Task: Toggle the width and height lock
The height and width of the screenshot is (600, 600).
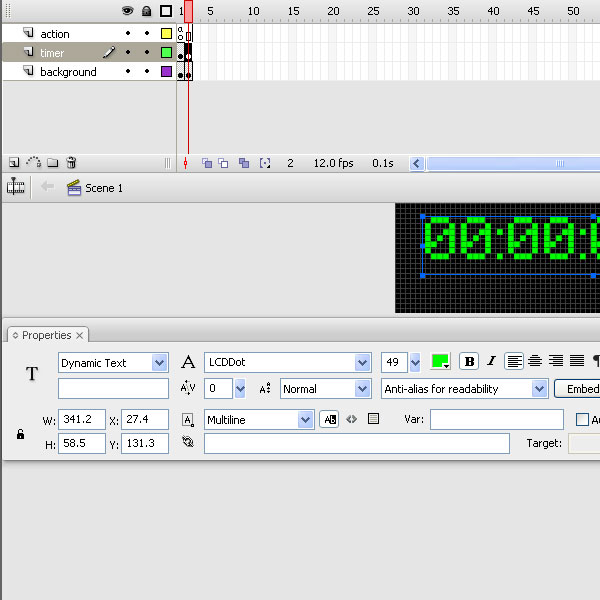Action: tap(21, 434)
